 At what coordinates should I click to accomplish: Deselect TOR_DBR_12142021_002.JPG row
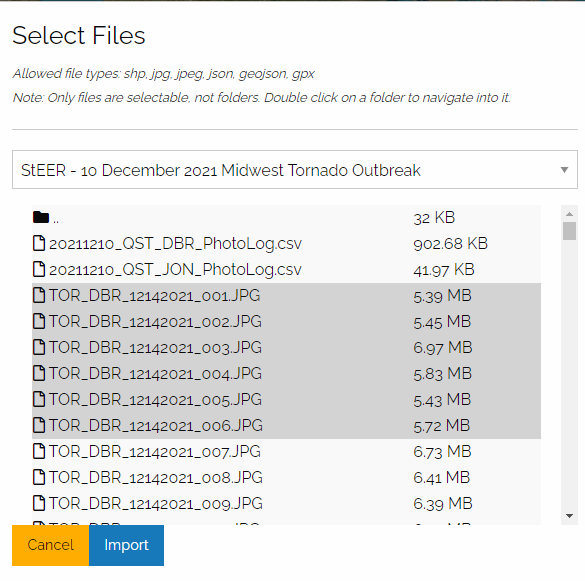pyautogui.click(x=286, y=321)
